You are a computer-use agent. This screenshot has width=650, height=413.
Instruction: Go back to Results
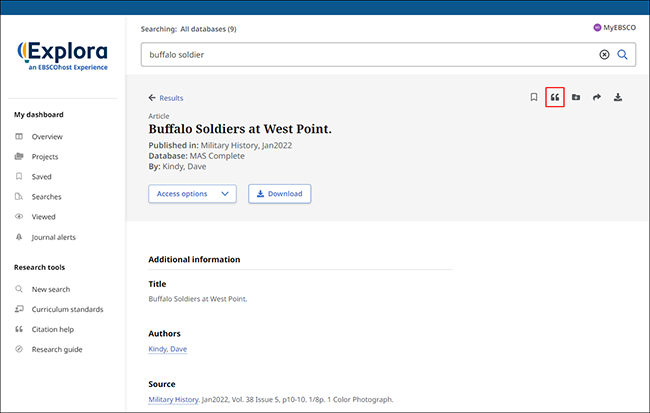tap(171, 98)
